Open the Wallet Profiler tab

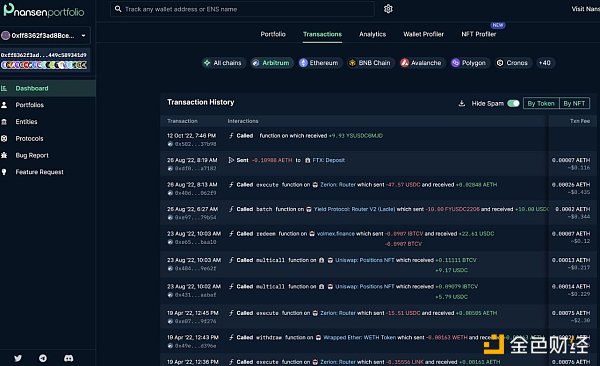(423, 34)
